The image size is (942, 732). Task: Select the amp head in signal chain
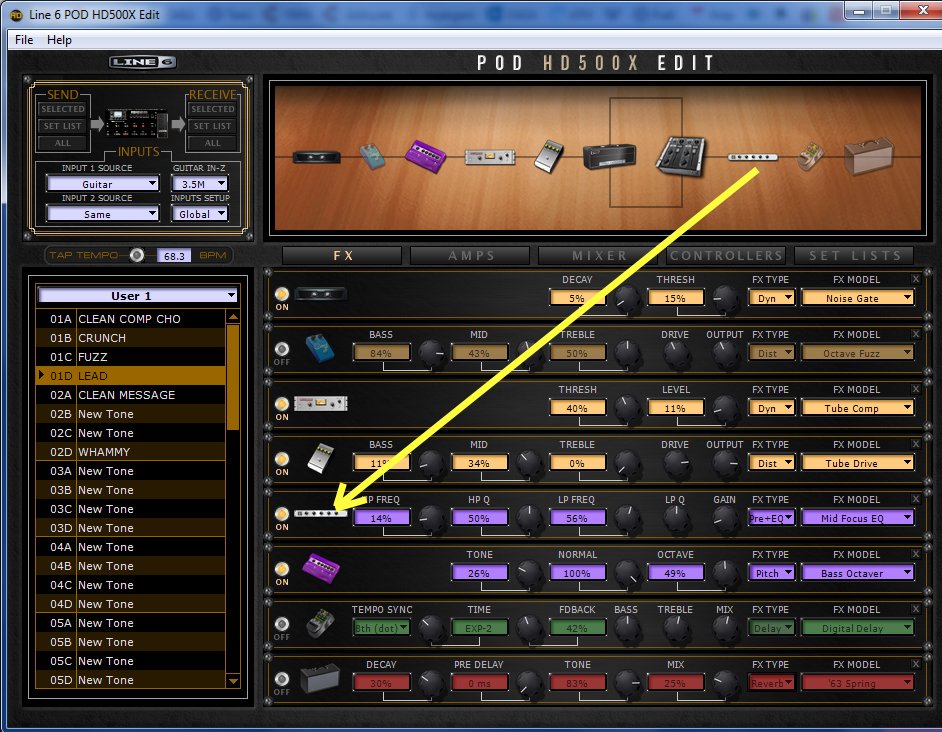[x=609, y=156]
